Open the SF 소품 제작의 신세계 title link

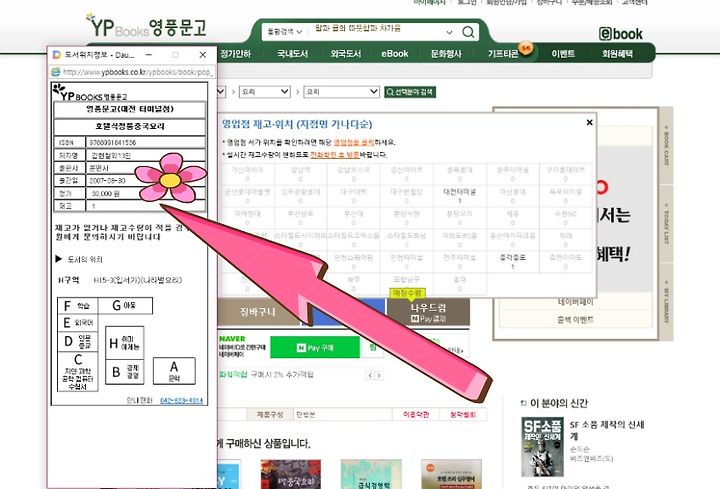(607, 430)
